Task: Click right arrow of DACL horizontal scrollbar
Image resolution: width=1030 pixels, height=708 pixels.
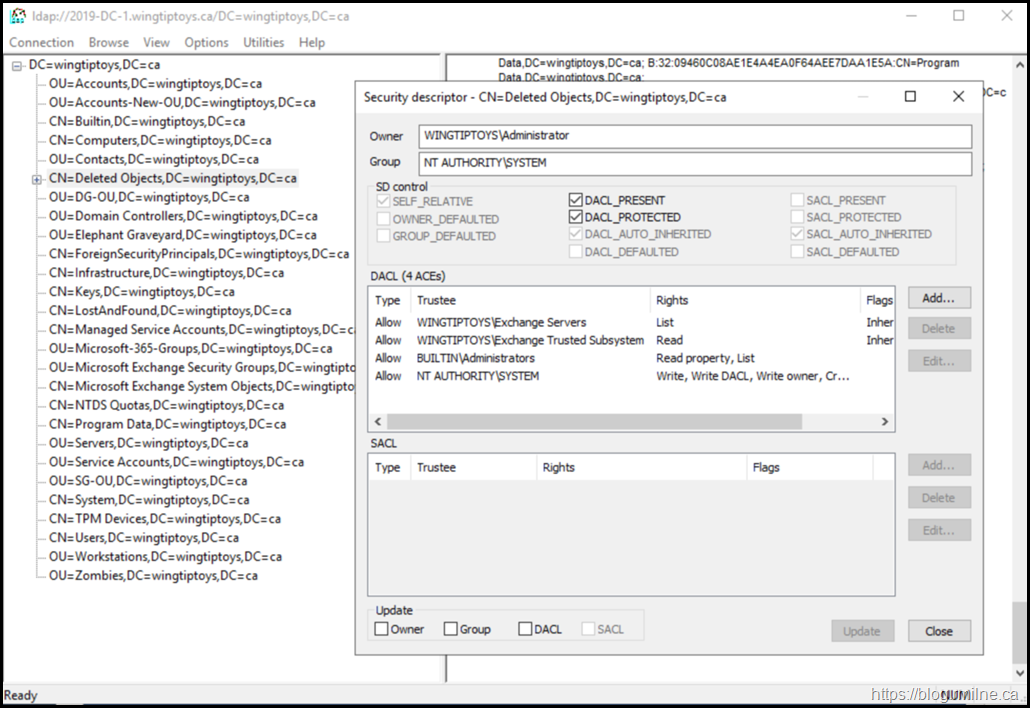Action: coord(885,423)
